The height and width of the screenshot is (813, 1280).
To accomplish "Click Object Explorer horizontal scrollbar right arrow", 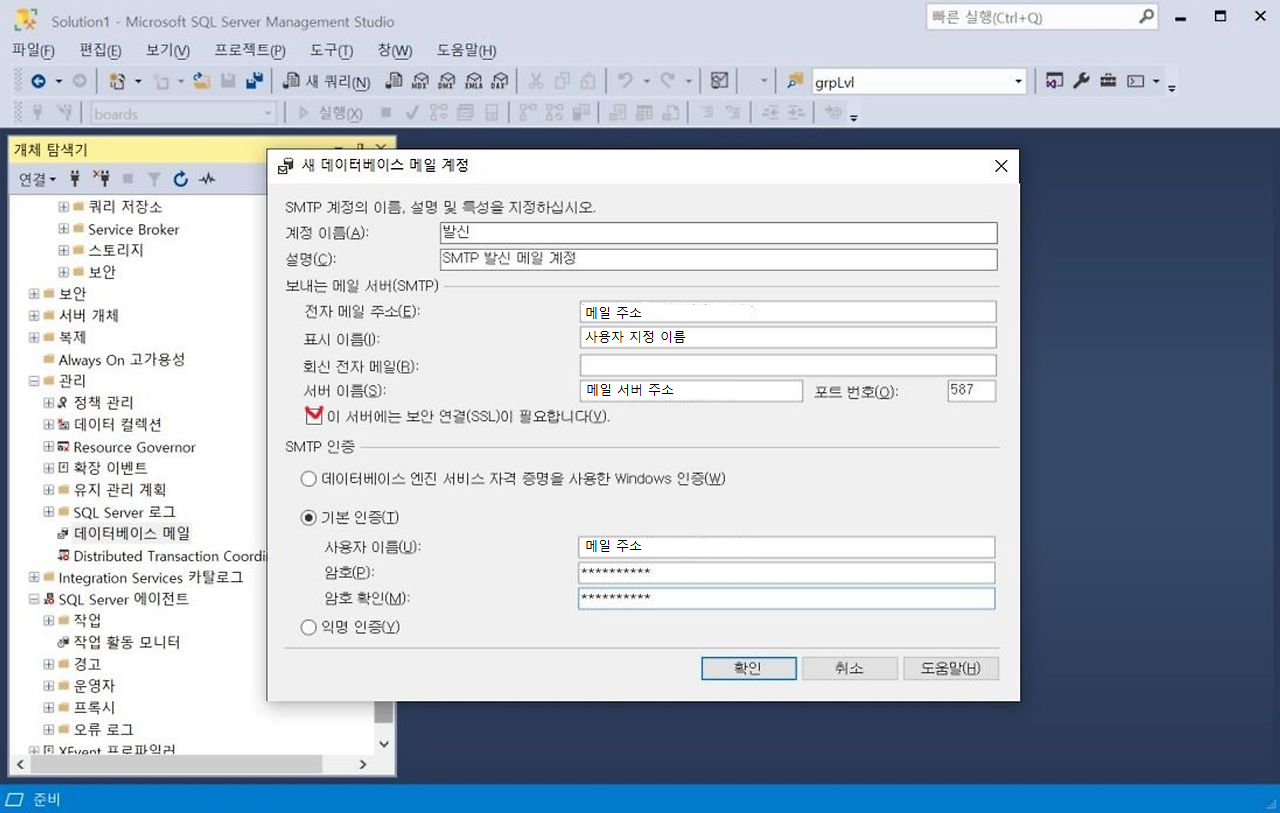I will [364, 764].
